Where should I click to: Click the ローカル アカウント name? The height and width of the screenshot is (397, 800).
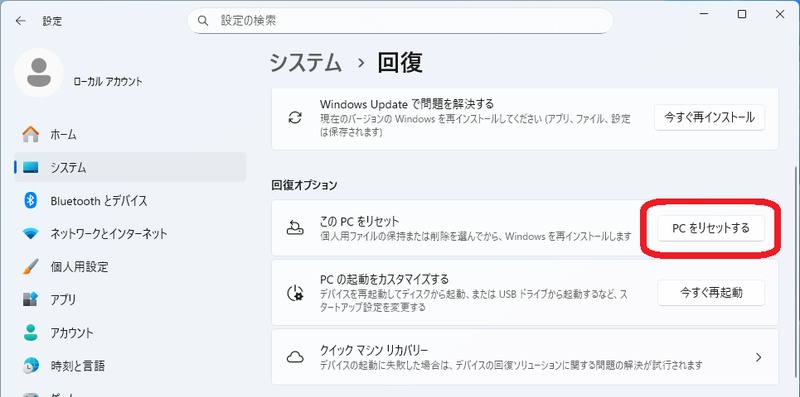click(108, 82)
